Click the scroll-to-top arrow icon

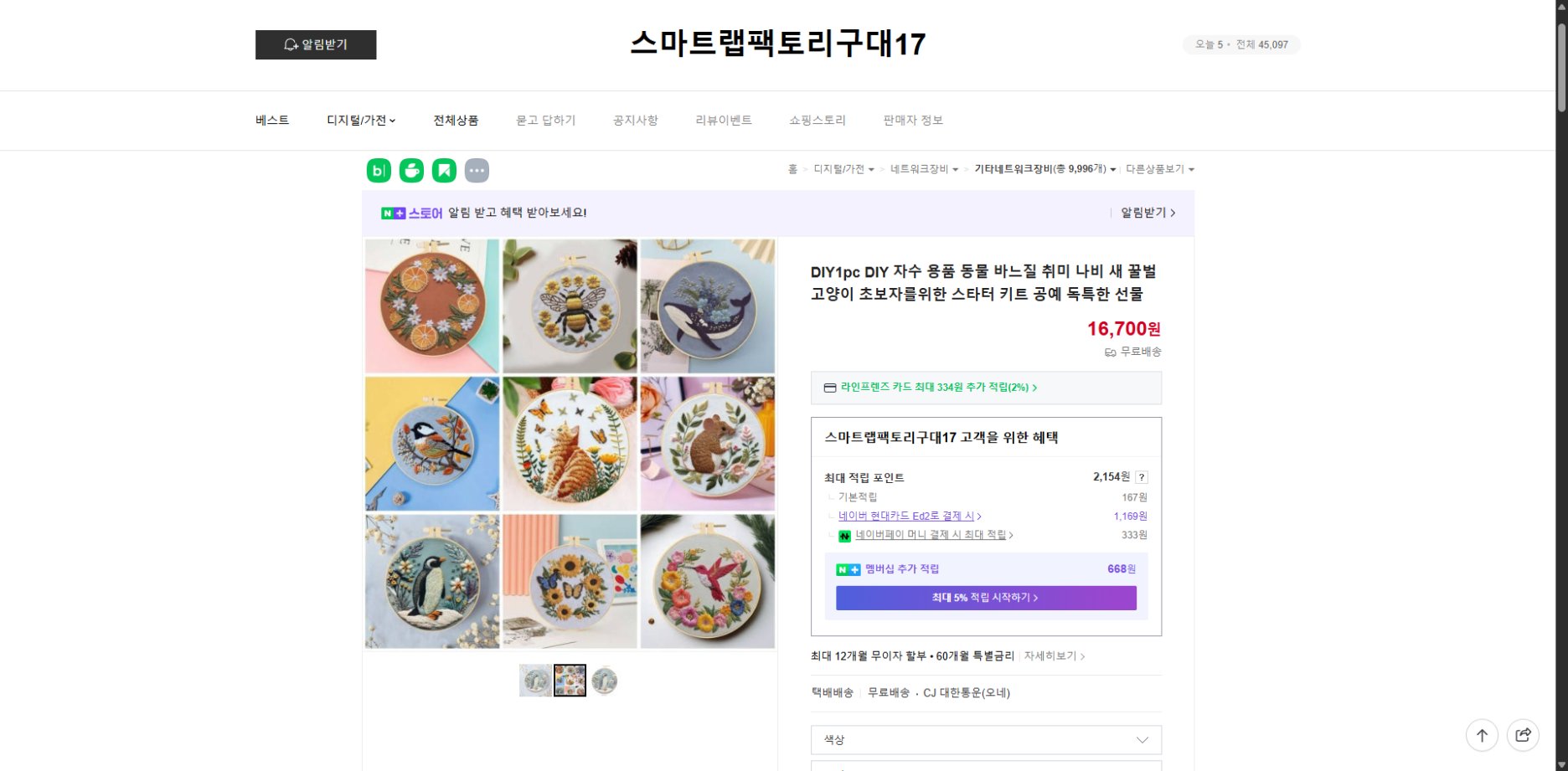click(1482, 735)
